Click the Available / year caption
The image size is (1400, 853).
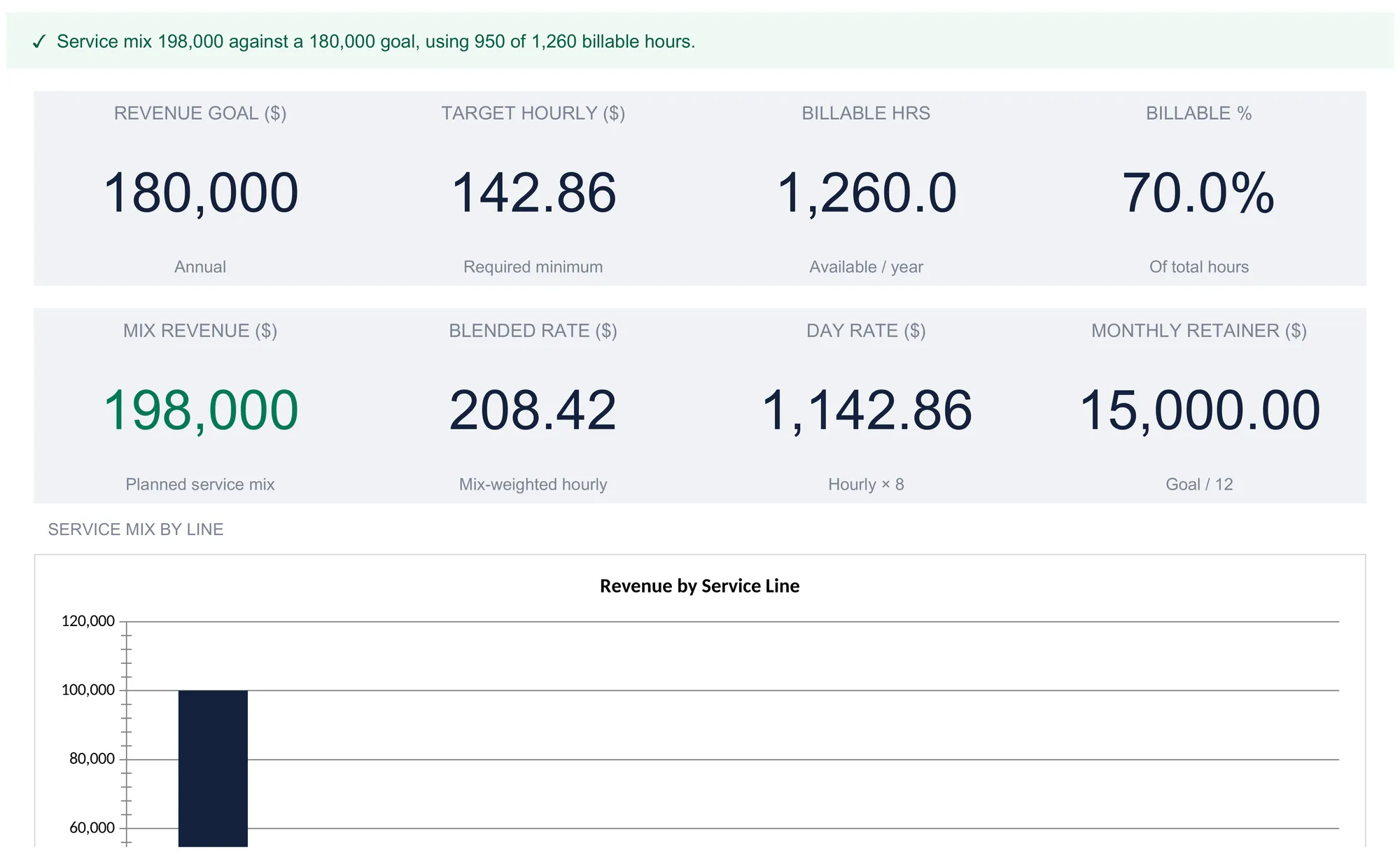coord(867,267)
